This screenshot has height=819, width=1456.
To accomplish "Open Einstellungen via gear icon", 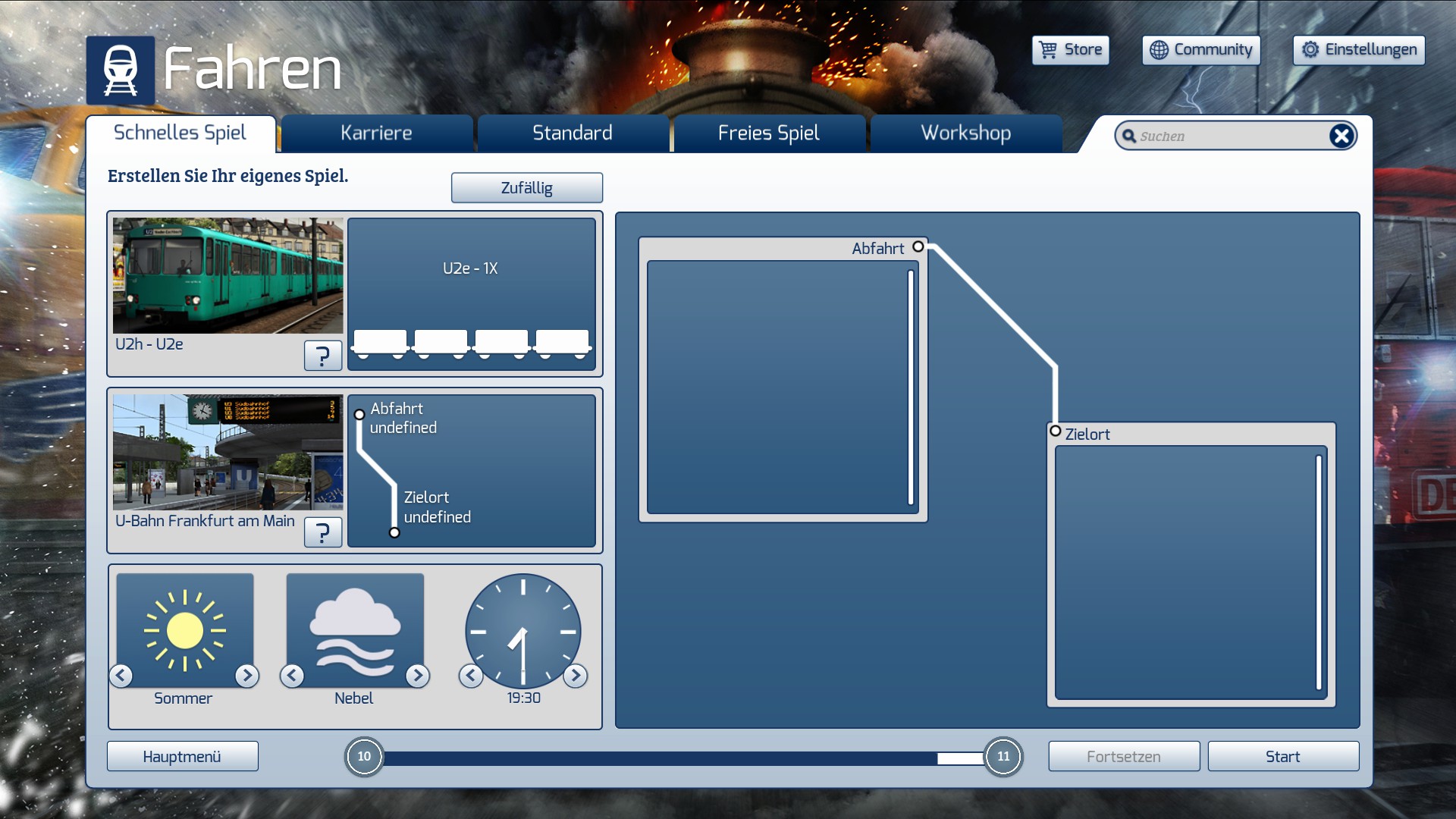I will (x=1310, y=50).
